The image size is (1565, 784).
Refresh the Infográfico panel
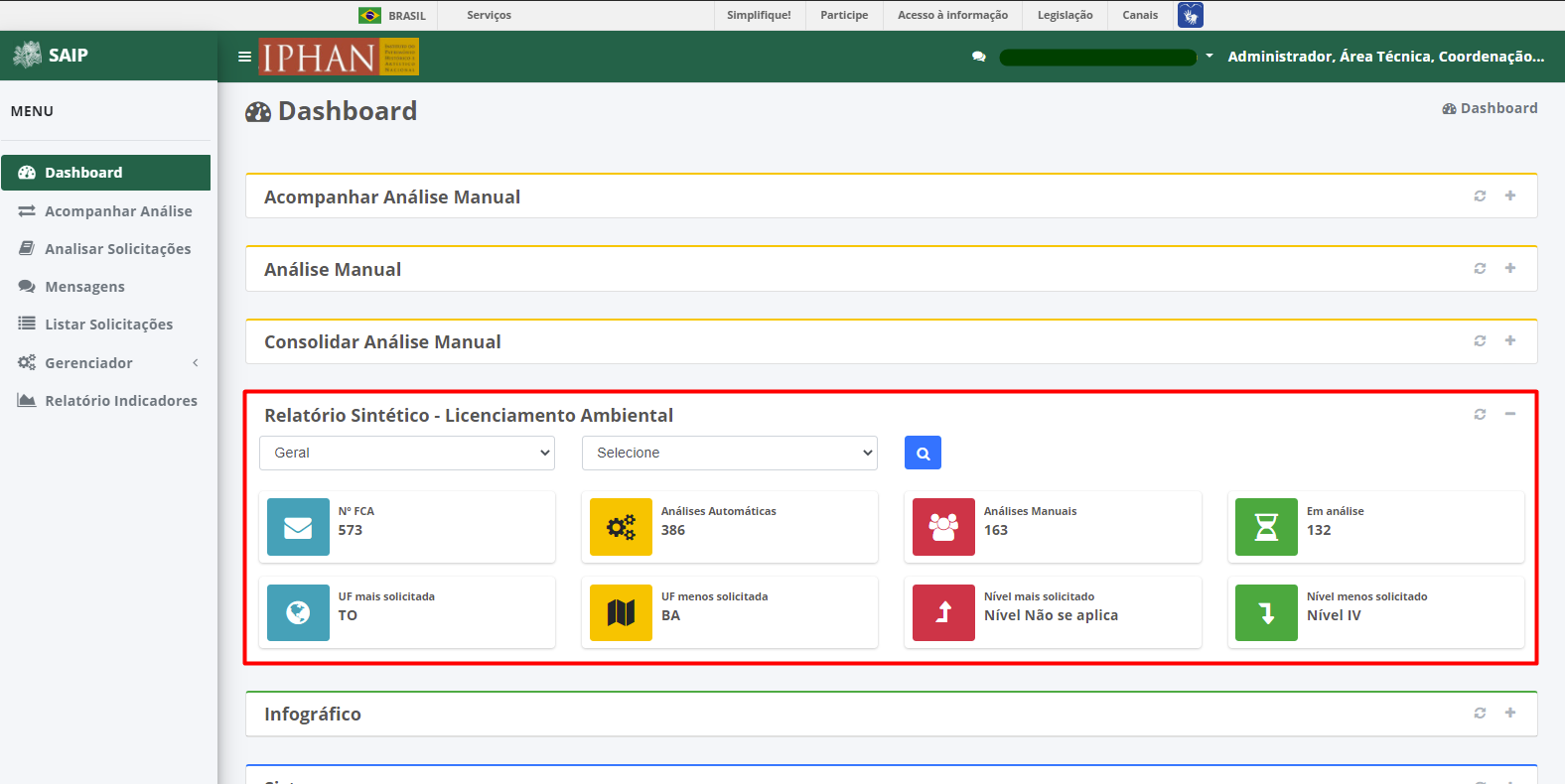[x=1480, y=713]
